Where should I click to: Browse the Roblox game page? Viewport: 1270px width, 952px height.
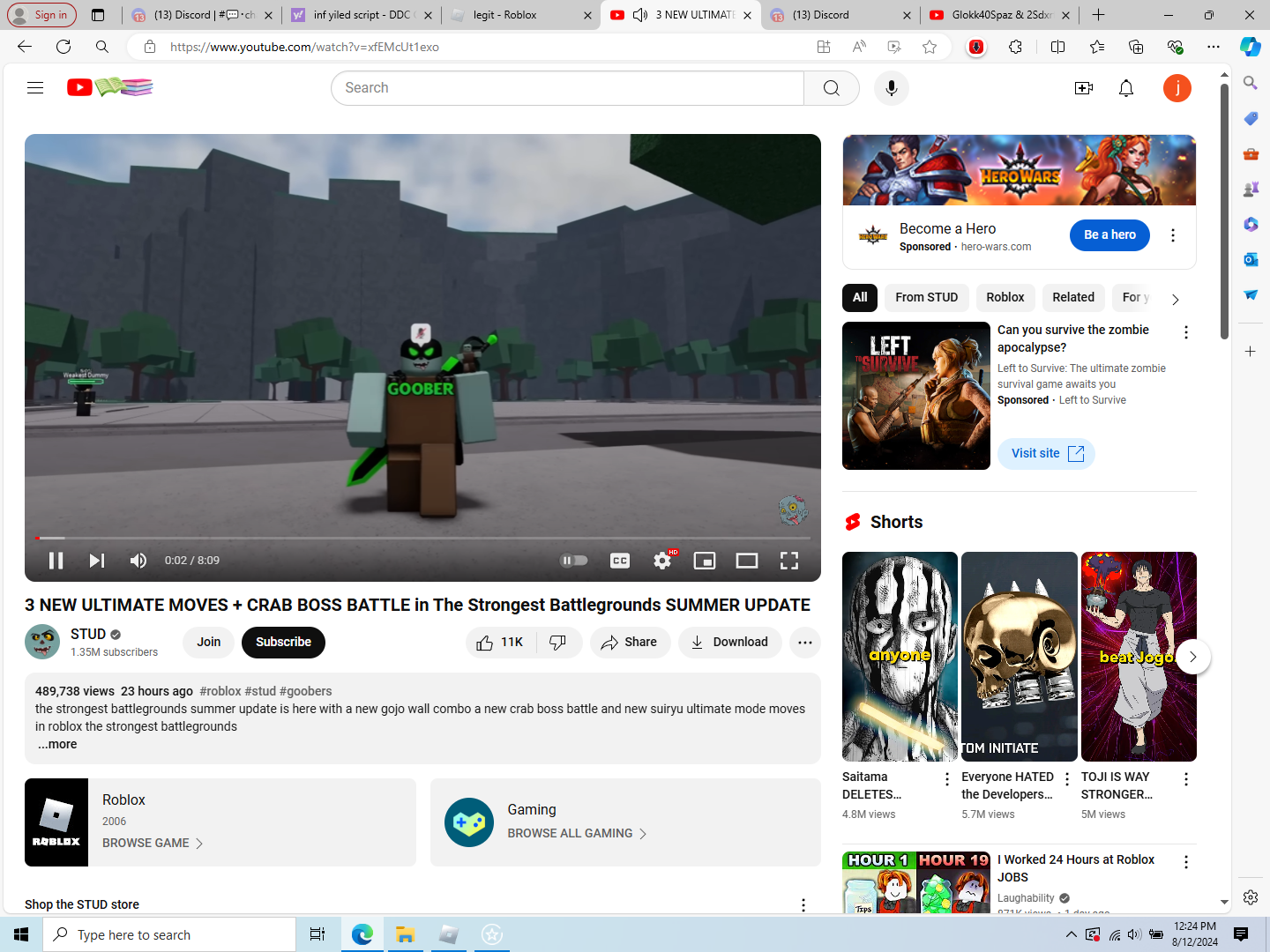[153, 844]
